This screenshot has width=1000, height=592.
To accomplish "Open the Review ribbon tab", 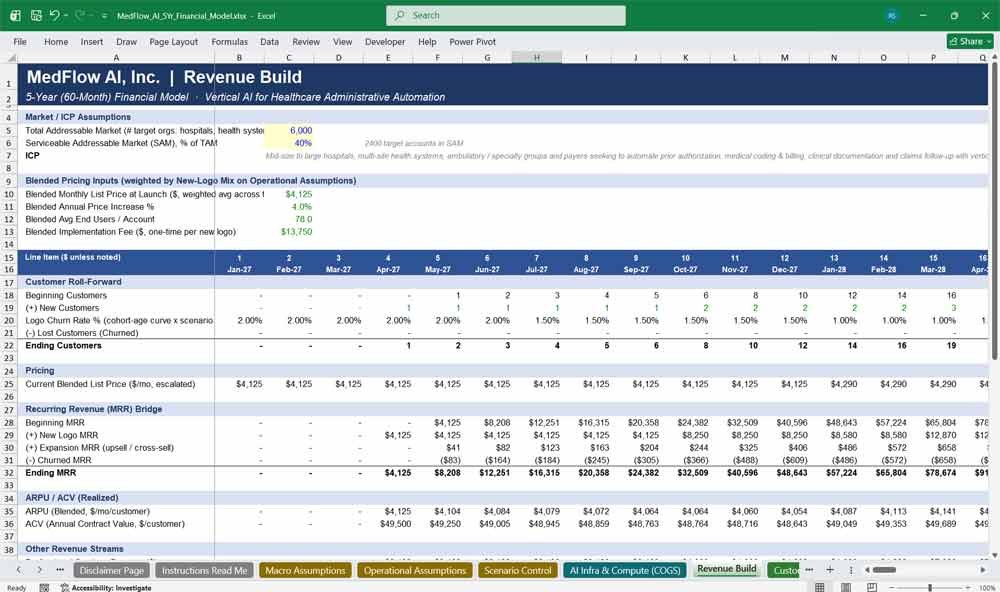I will point(306,41).
